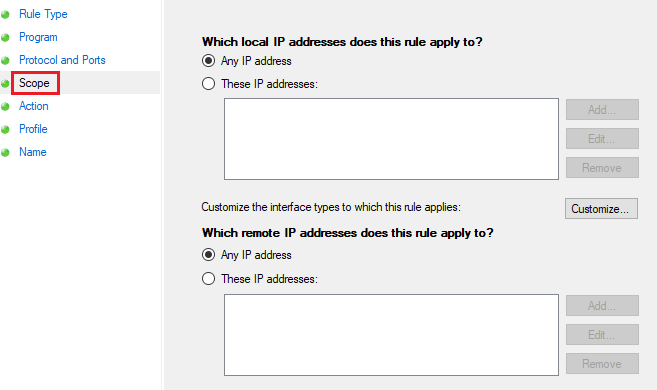
Task: Click the green bullet beside Rule Type
Action: tap(5, 15)
